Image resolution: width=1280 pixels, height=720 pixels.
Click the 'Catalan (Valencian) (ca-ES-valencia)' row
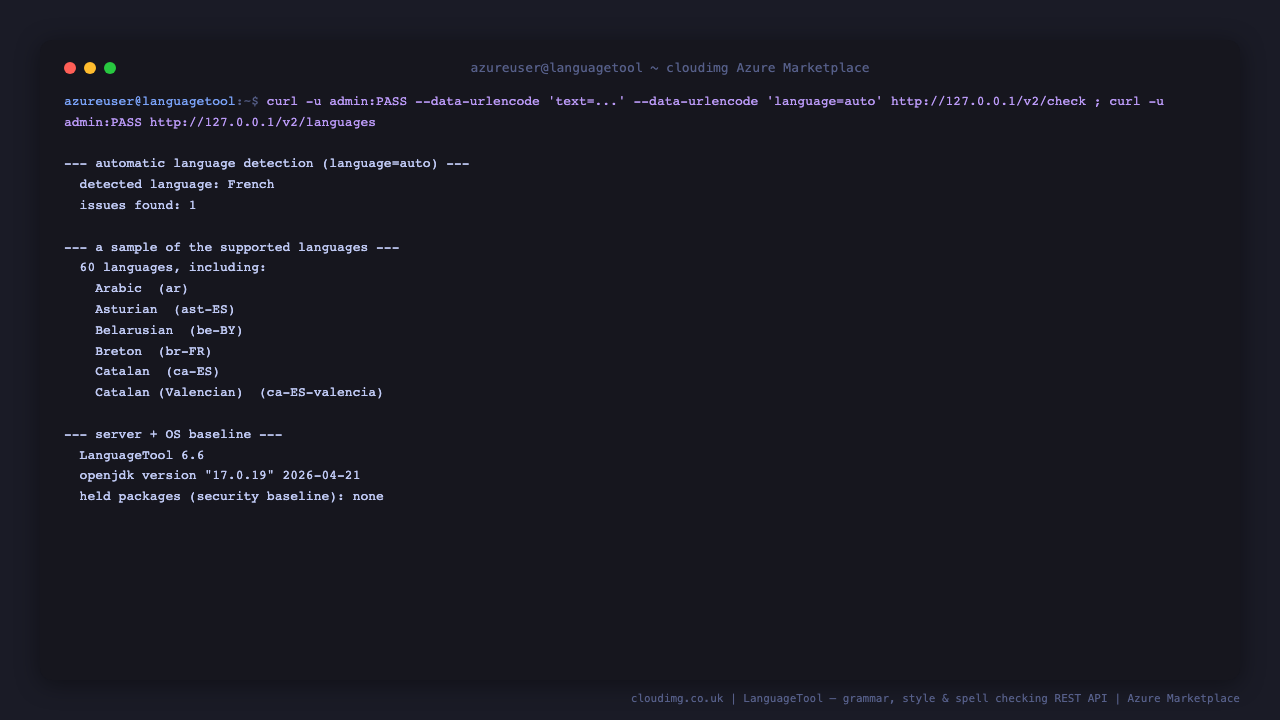pyautogui.click(x=239, y=392)
